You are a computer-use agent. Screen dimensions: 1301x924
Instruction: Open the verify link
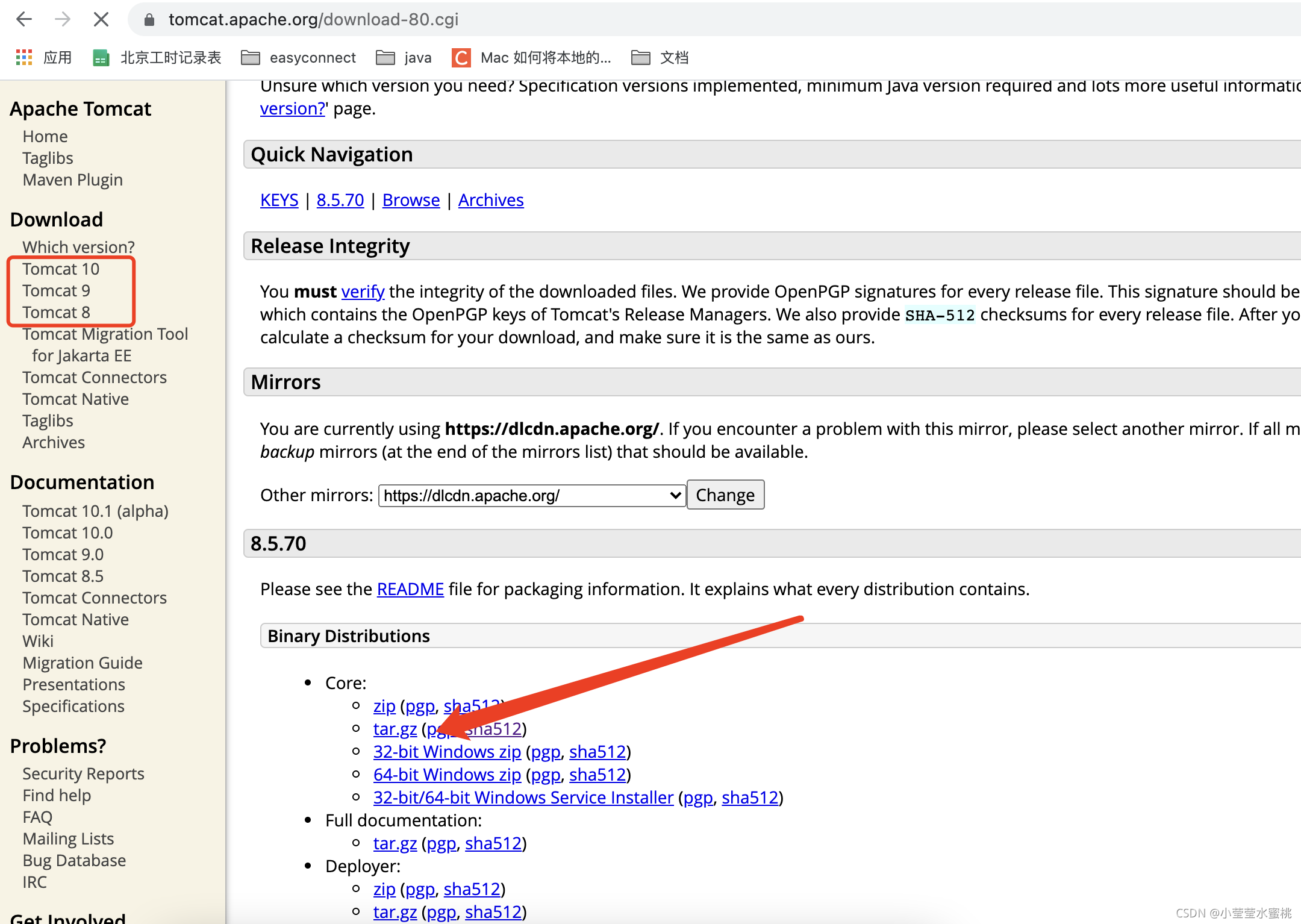[x=363, y=292]
